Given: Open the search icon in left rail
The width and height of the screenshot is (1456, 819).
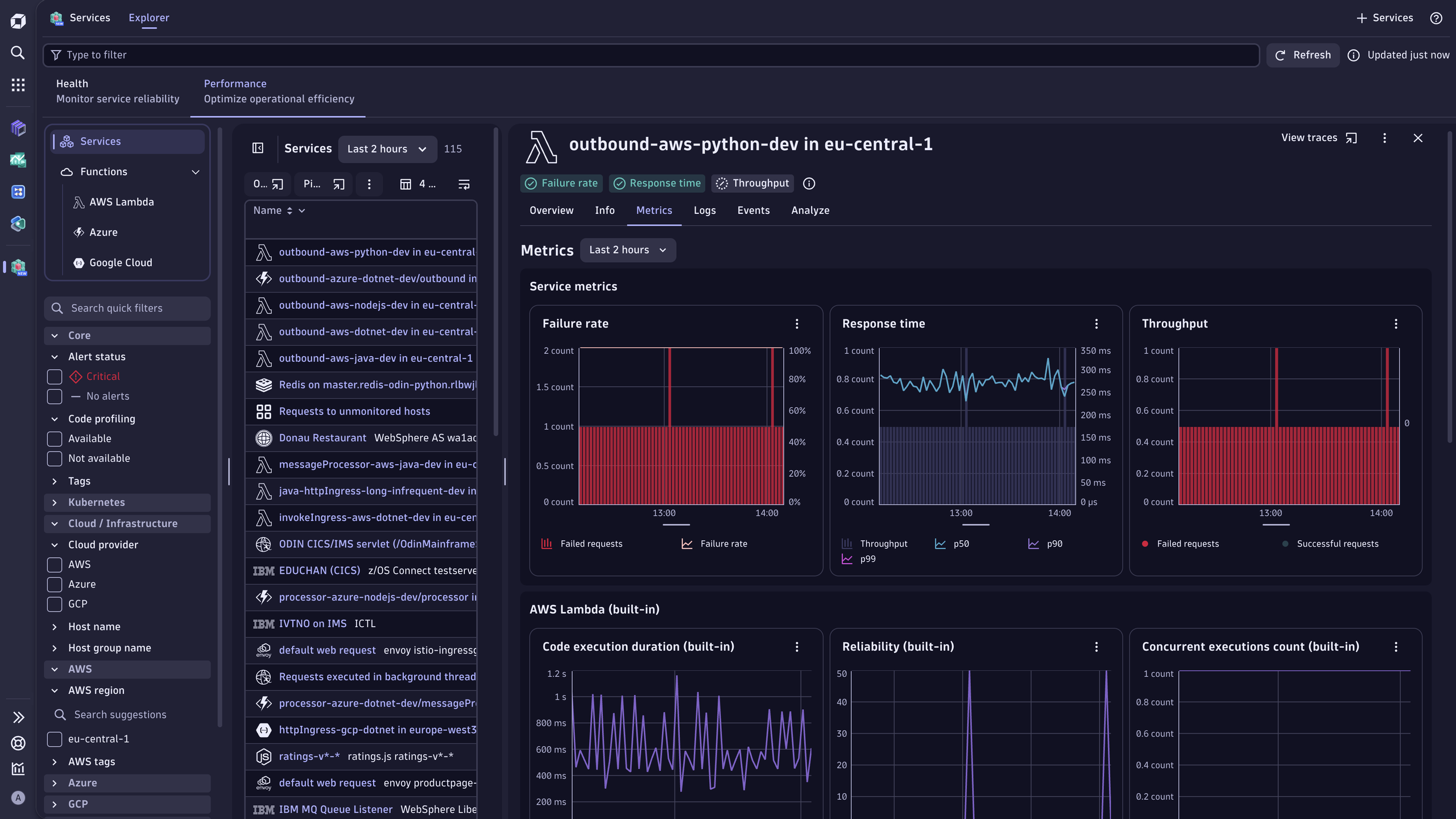Looking at the screenshot, I should point(18,53).
